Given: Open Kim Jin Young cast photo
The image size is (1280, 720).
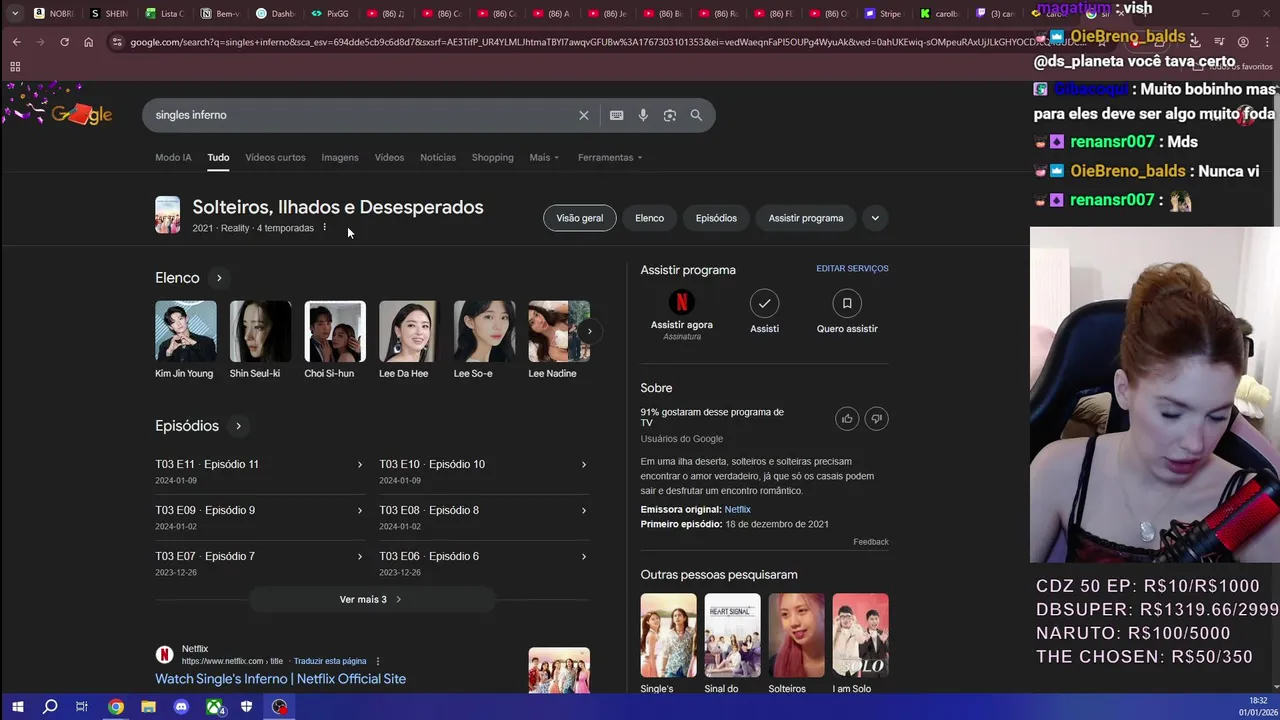Looking at the screenshot, I should pos(185,331).
